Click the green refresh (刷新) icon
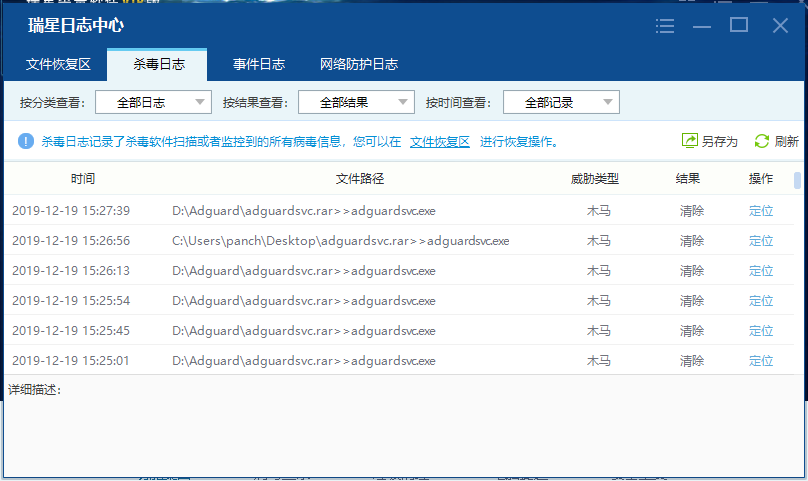 point(762,141)
